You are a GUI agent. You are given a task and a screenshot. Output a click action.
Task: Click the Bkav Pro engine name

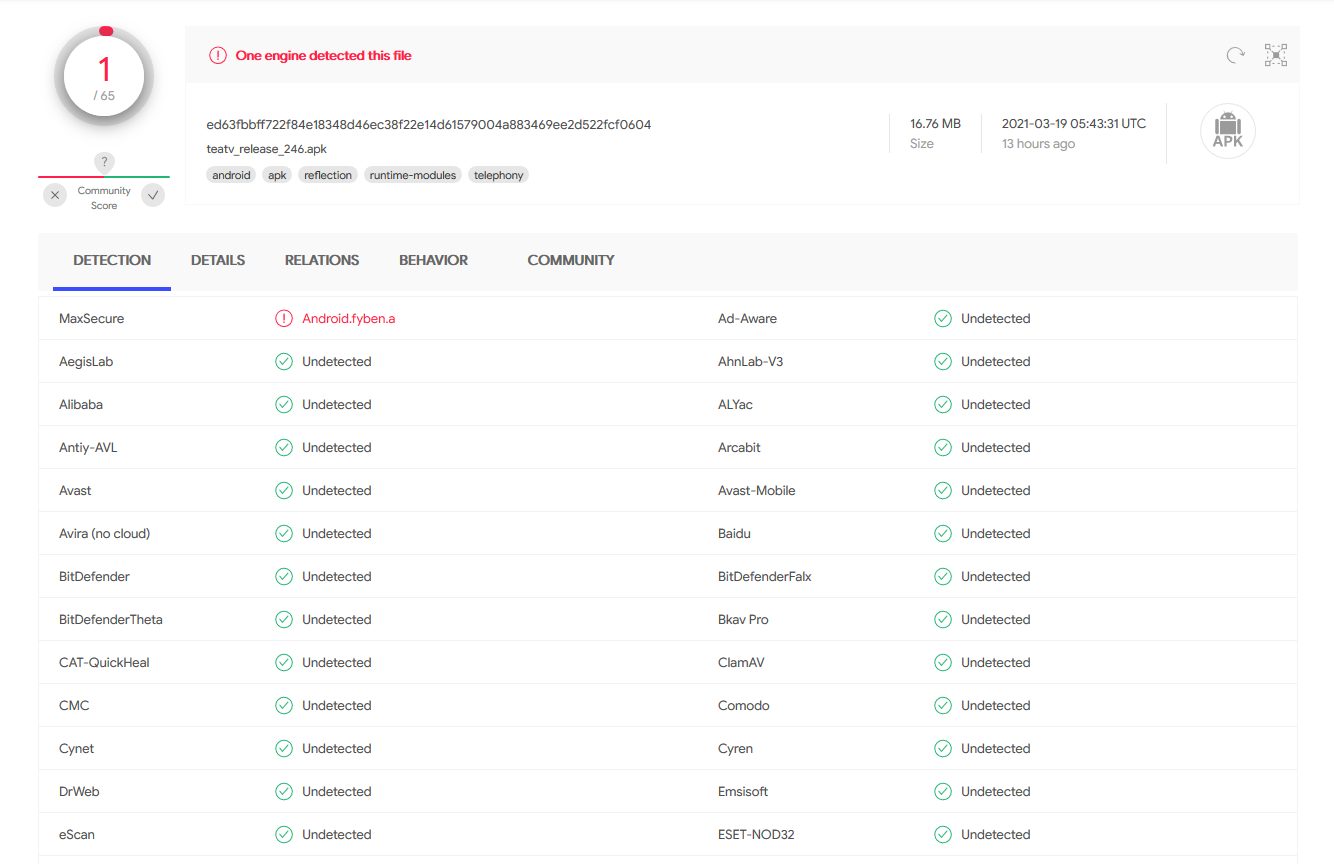click(x=743, y=620)
